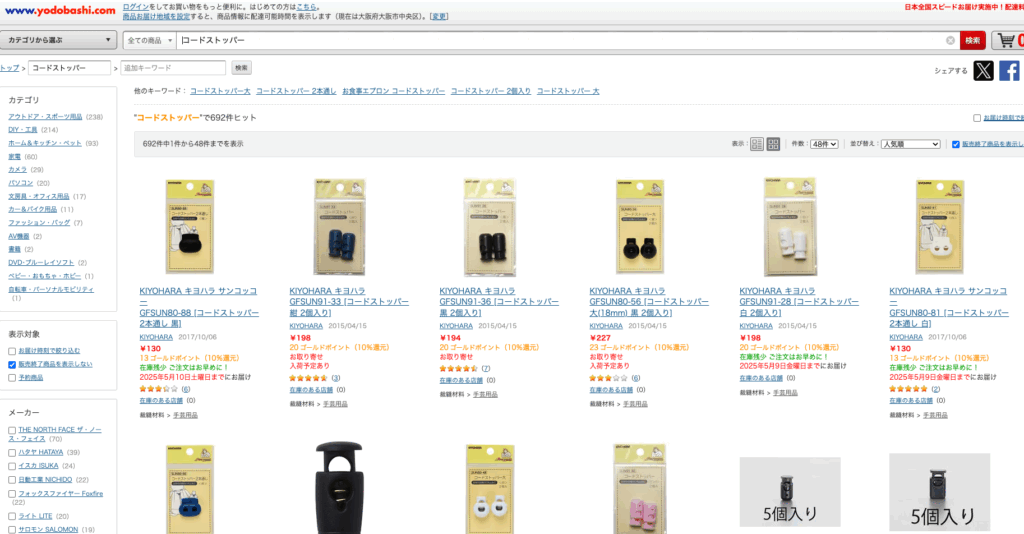Expand the 人気順 sort dropdown

pos(910,144)
